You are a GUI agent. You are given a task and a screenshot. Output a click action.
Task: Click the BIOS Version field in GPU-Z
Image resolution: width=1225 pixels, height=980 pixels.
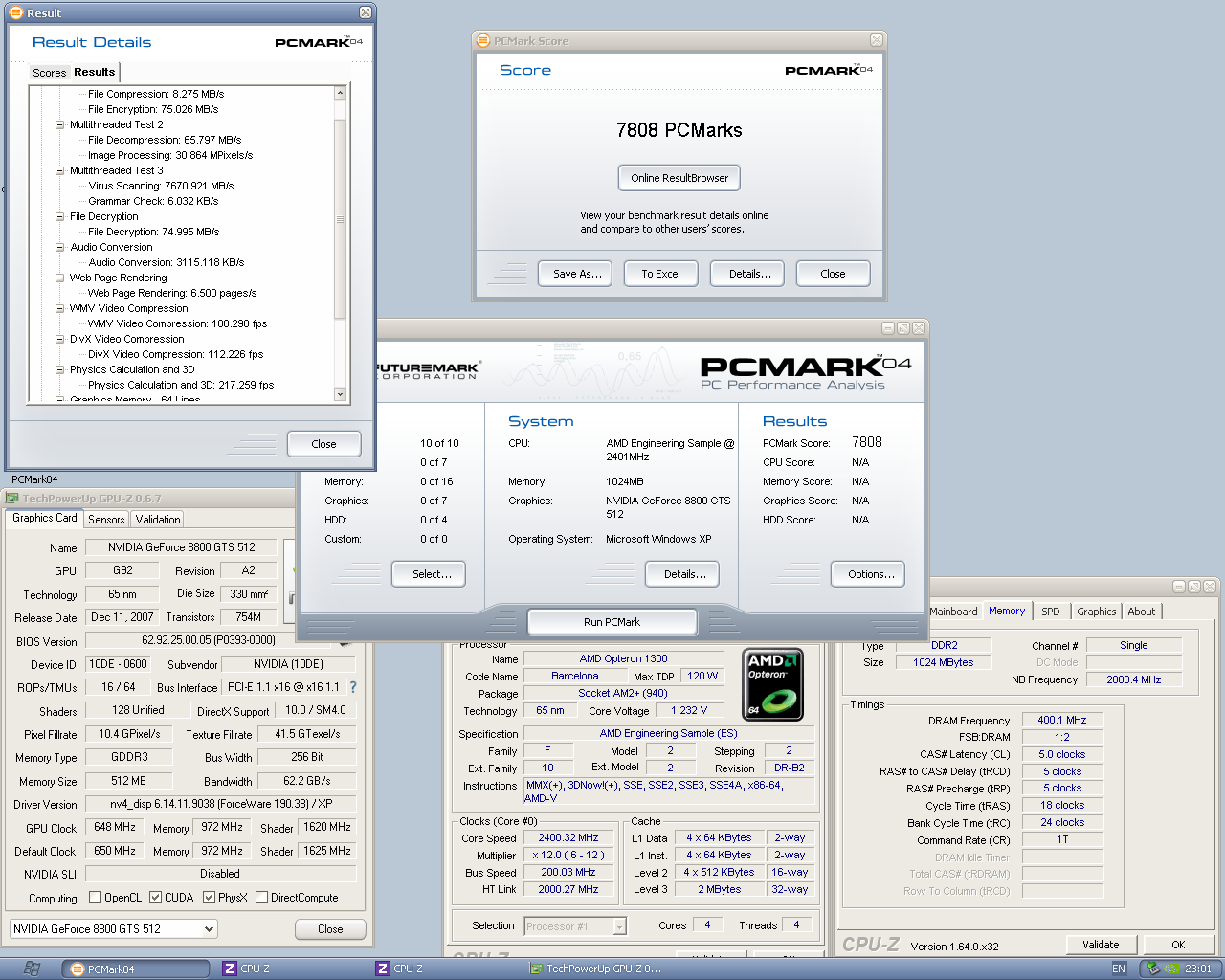point(209,640)
